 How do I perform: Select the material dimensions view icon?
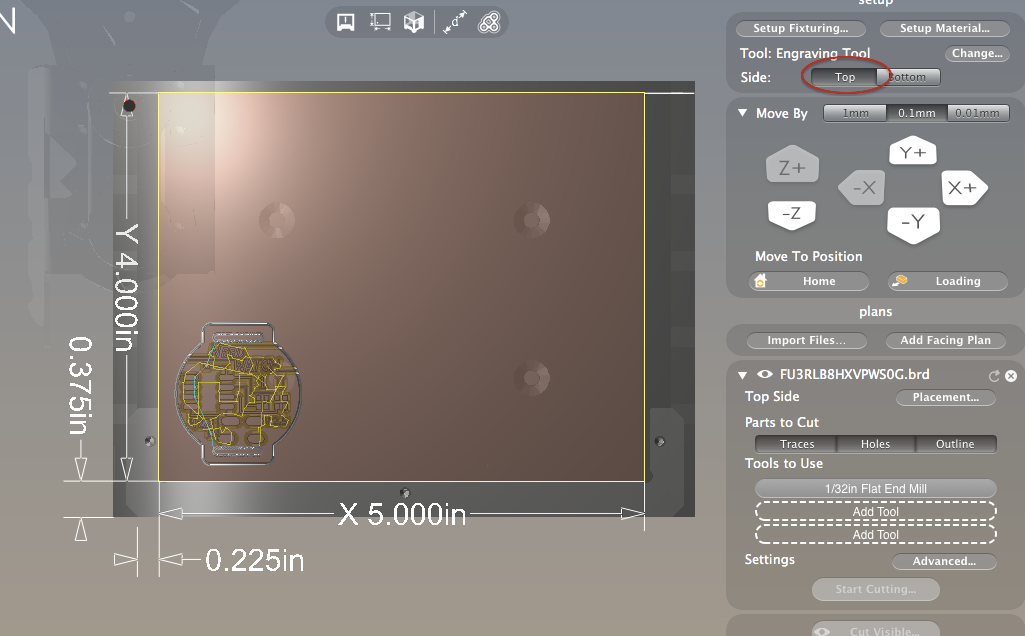tap(380, 21)
